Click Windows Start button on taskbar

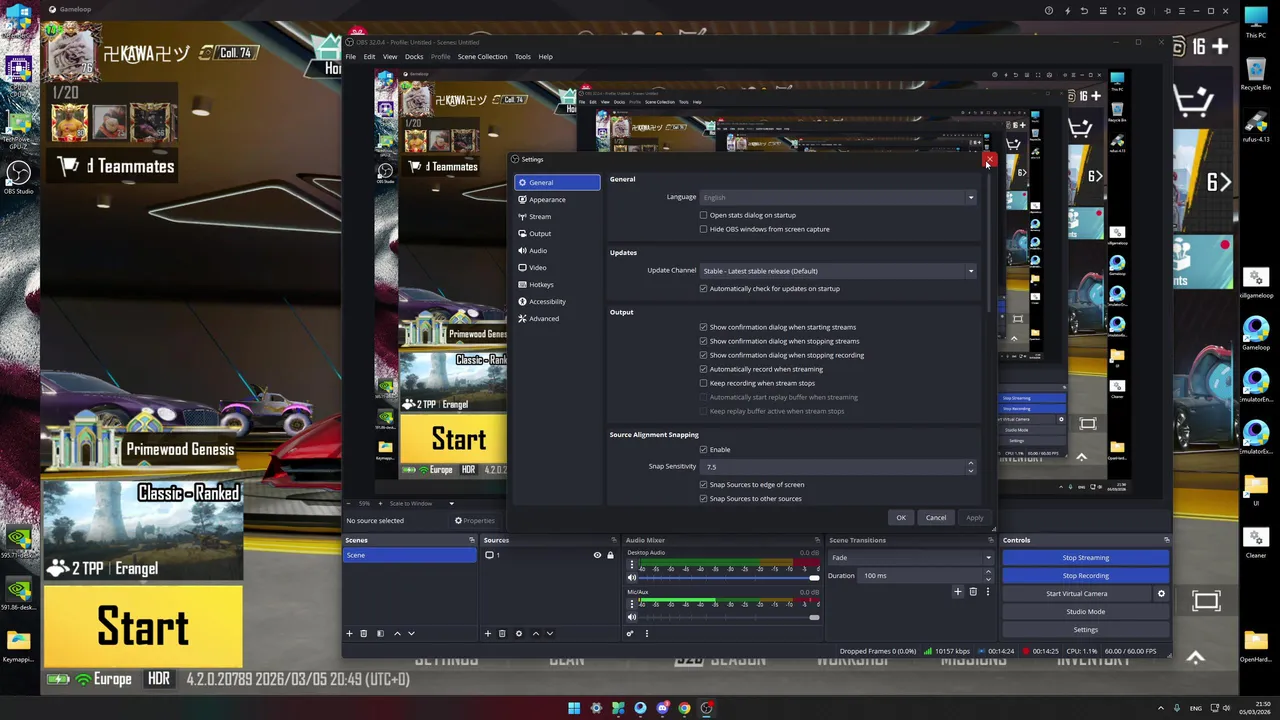click(574, 708)
